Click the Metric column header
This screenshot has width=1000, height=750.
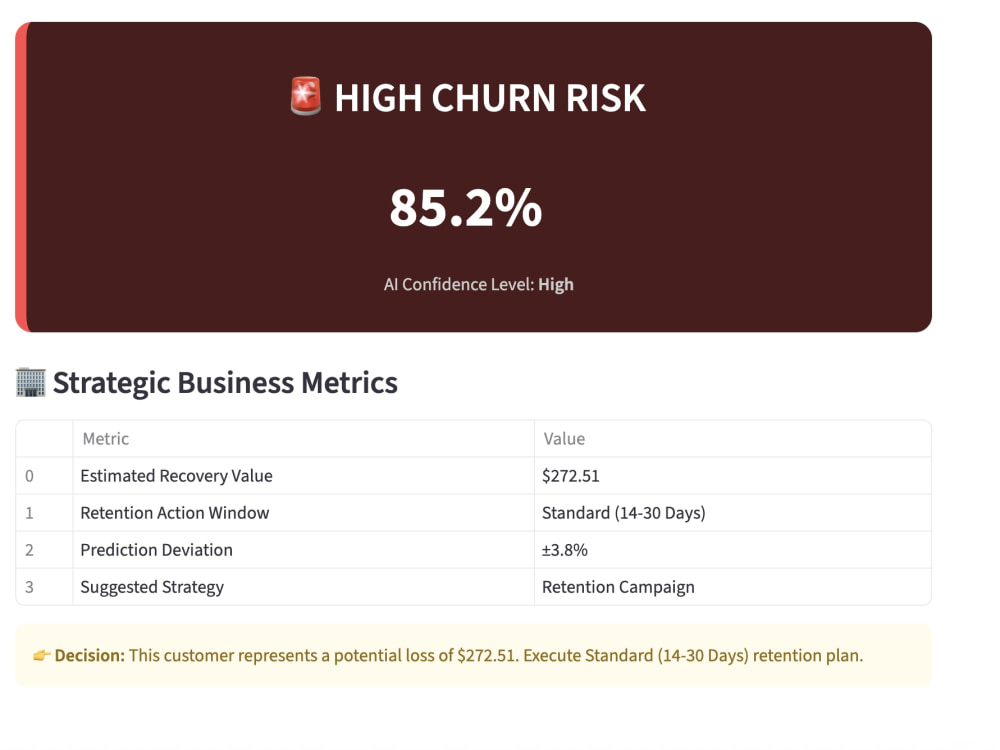[x=106, y=439]
